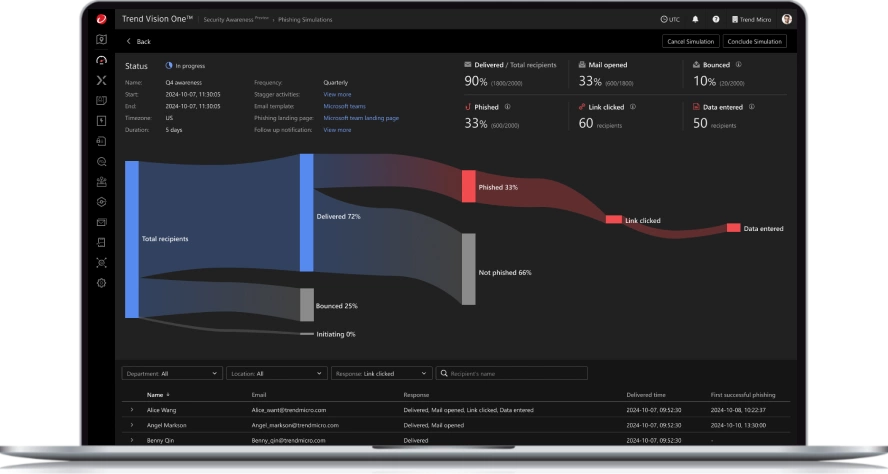
Task: Click the Mail opened envelope icon
Action: pos(582,65)
